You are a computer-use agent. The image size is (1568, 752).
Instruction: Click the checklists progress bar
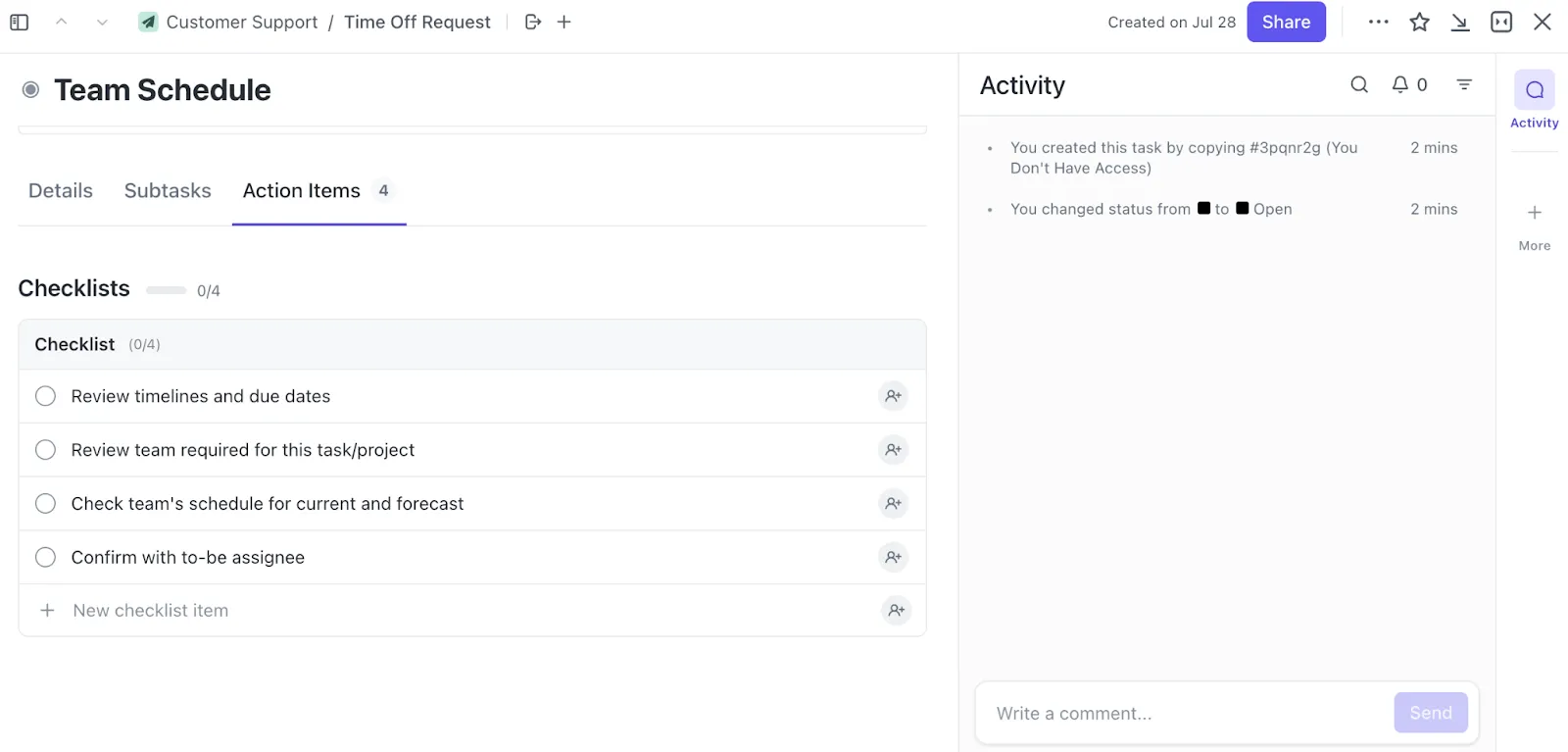(166, 290)
